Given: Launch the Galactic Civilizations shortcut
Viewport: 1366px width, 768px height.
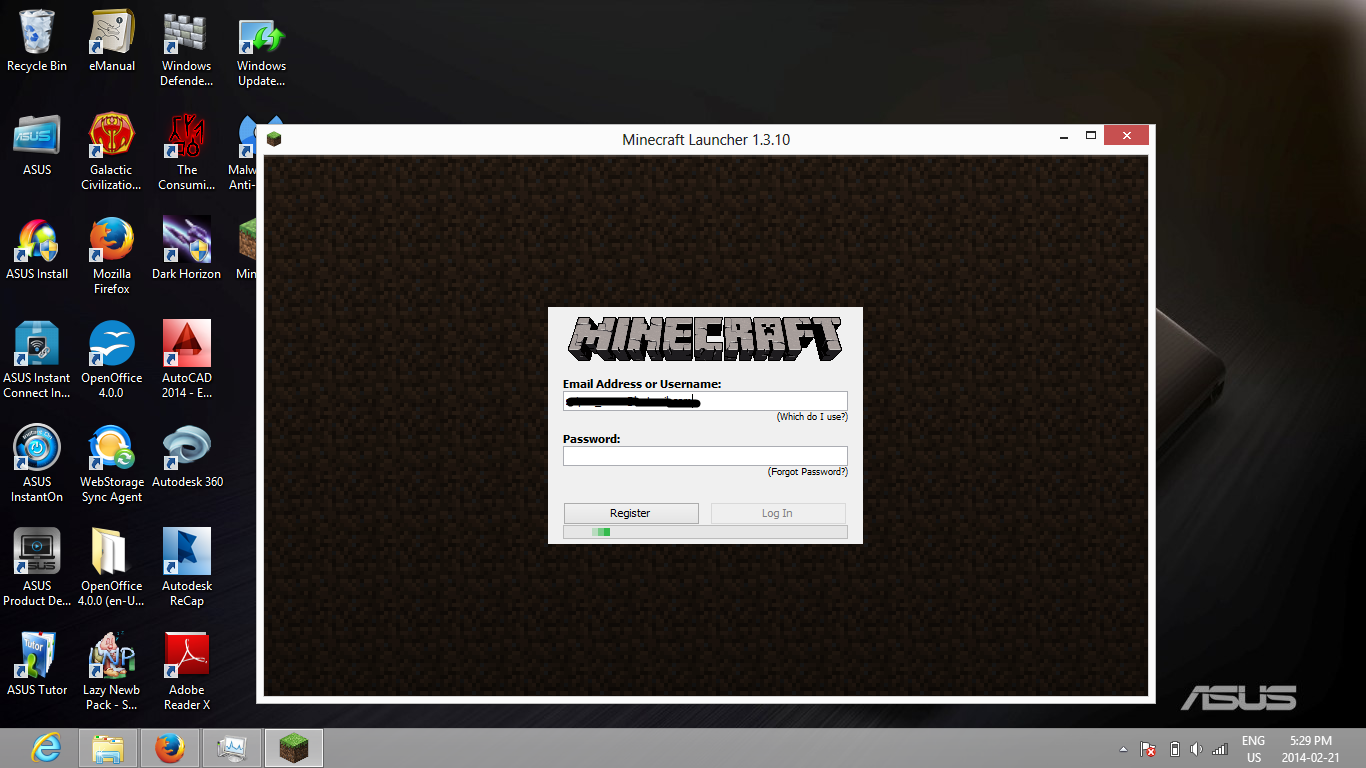Looking at the screenshot, I should [112, 152].
